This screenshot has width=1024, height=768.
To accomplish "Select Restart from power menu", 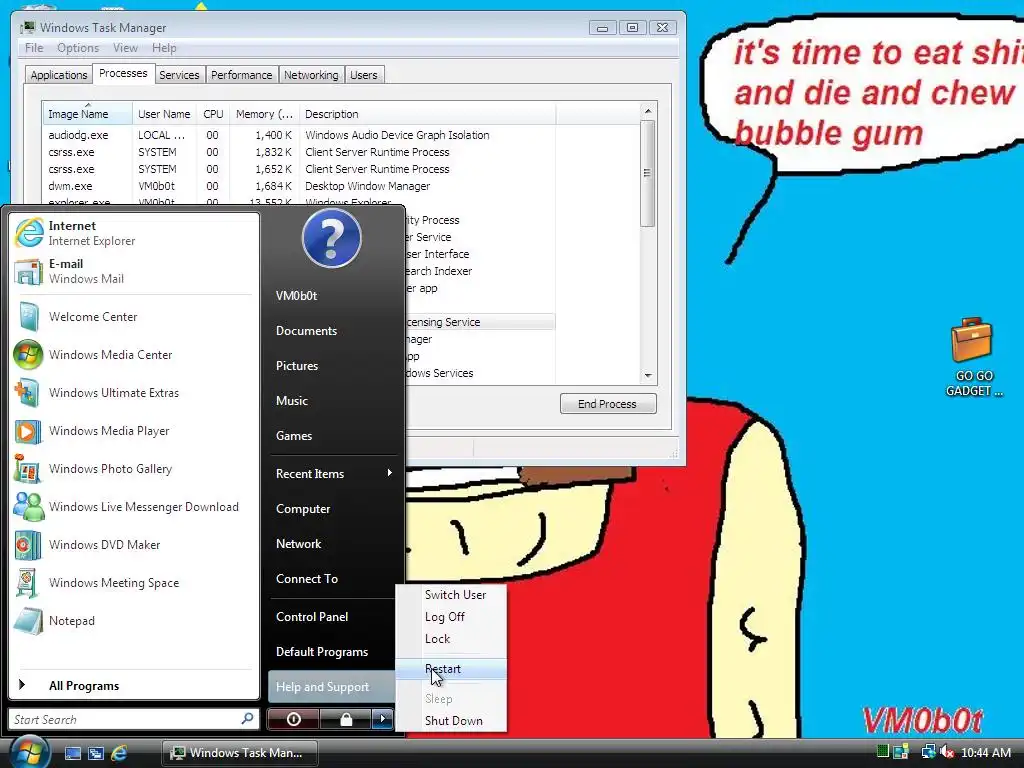I will pos(451,669).
